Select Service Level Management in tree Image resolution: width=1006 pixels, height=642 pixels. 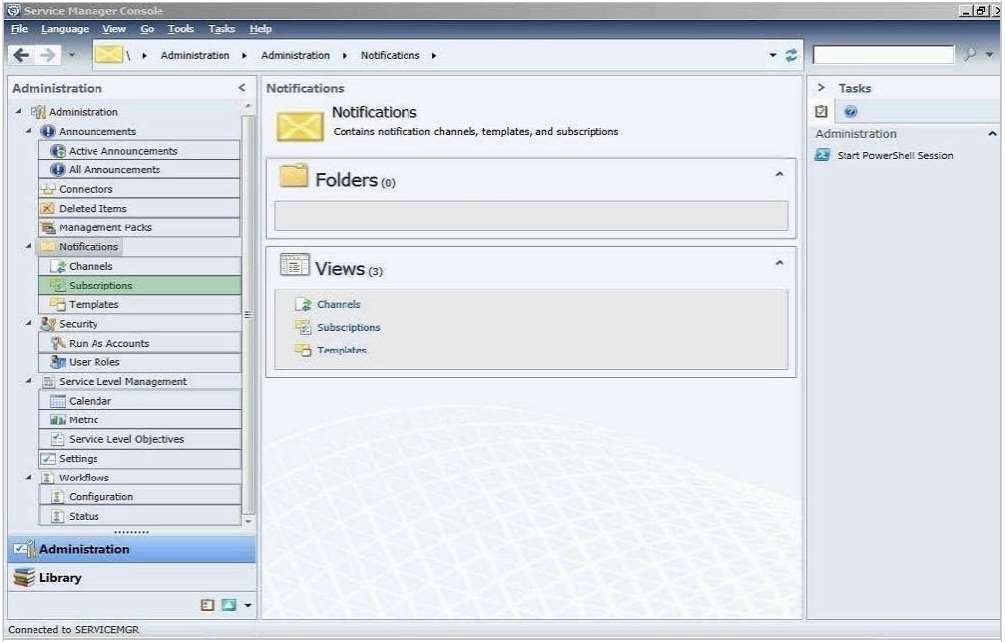click(x=123, y=382)
